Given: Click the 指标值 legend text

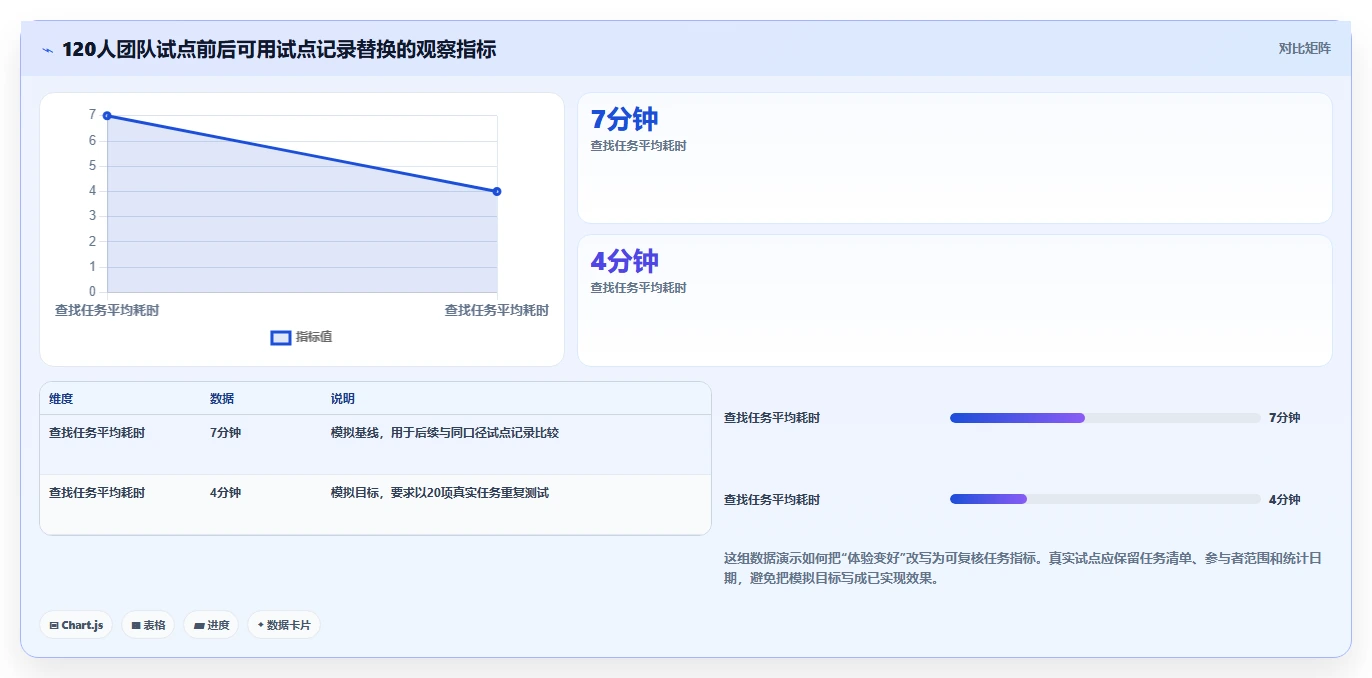Looking at the screenshot, I should (314, 337).
